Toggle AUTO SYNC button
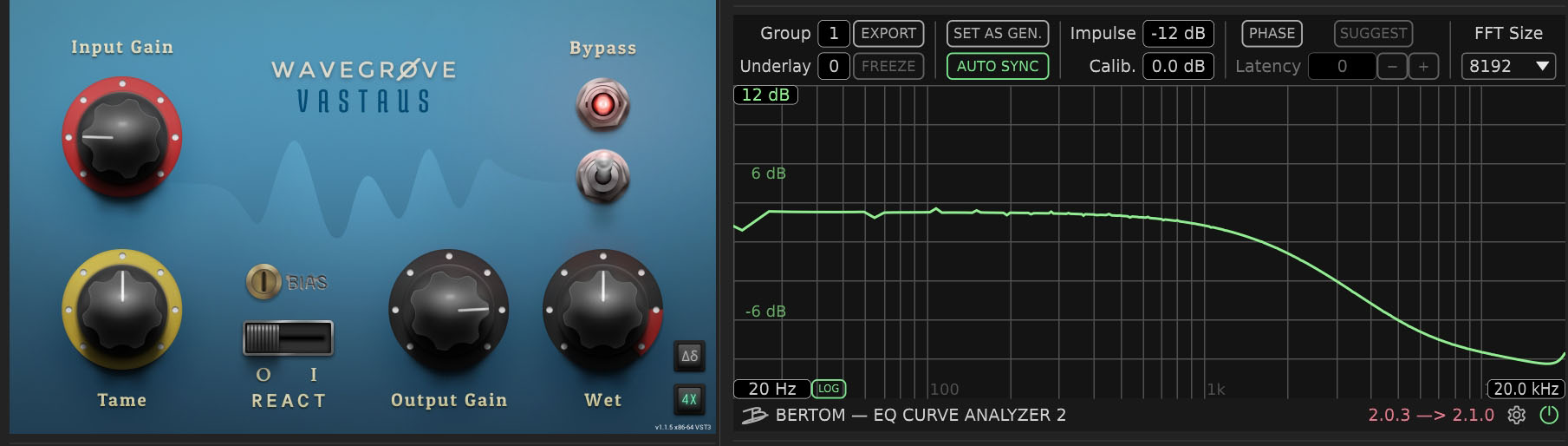 [998, 66]
